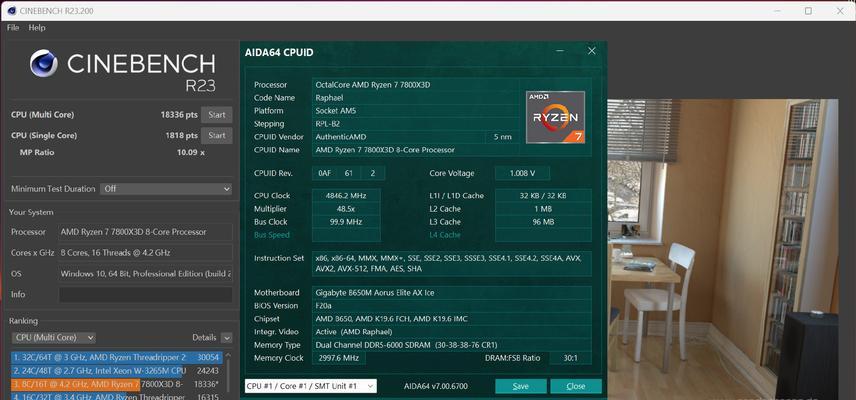856x400 pixels.
Task: Open the File menu in Cinebench
Action: (13, 27)
